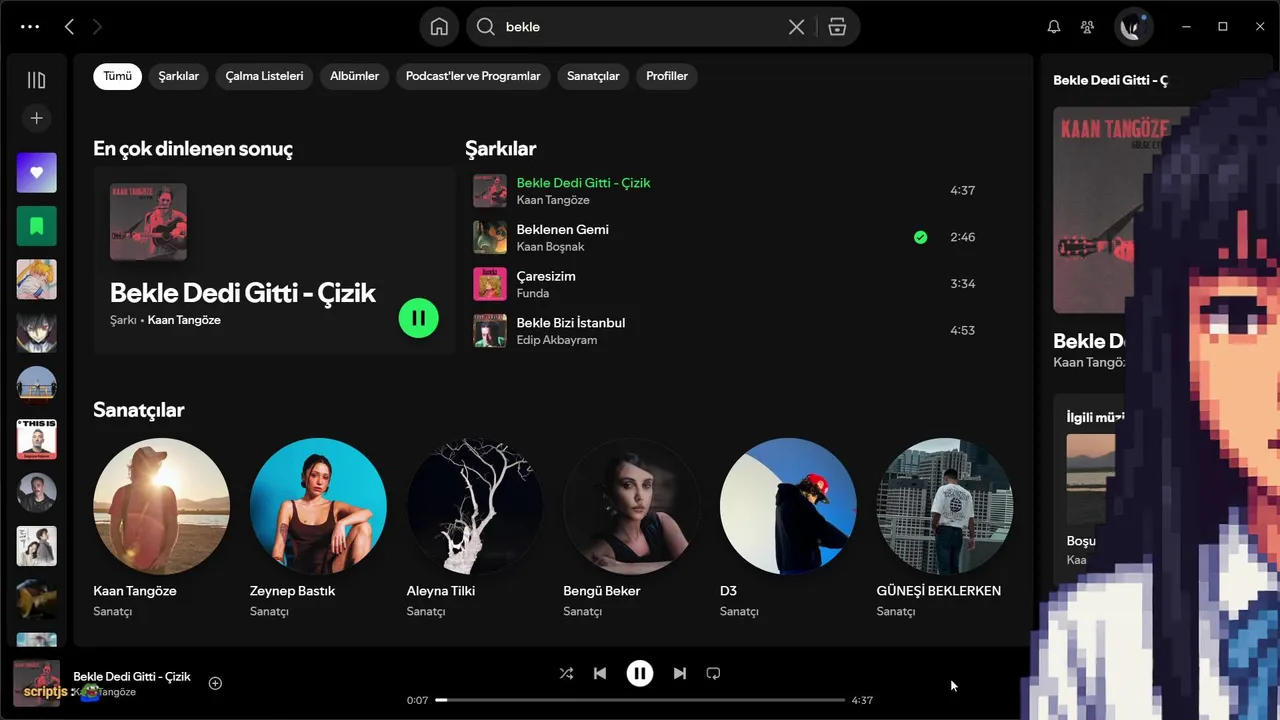Open the user profile avatar
Screen dimensions: 1280x720
tap(1134, 27)
